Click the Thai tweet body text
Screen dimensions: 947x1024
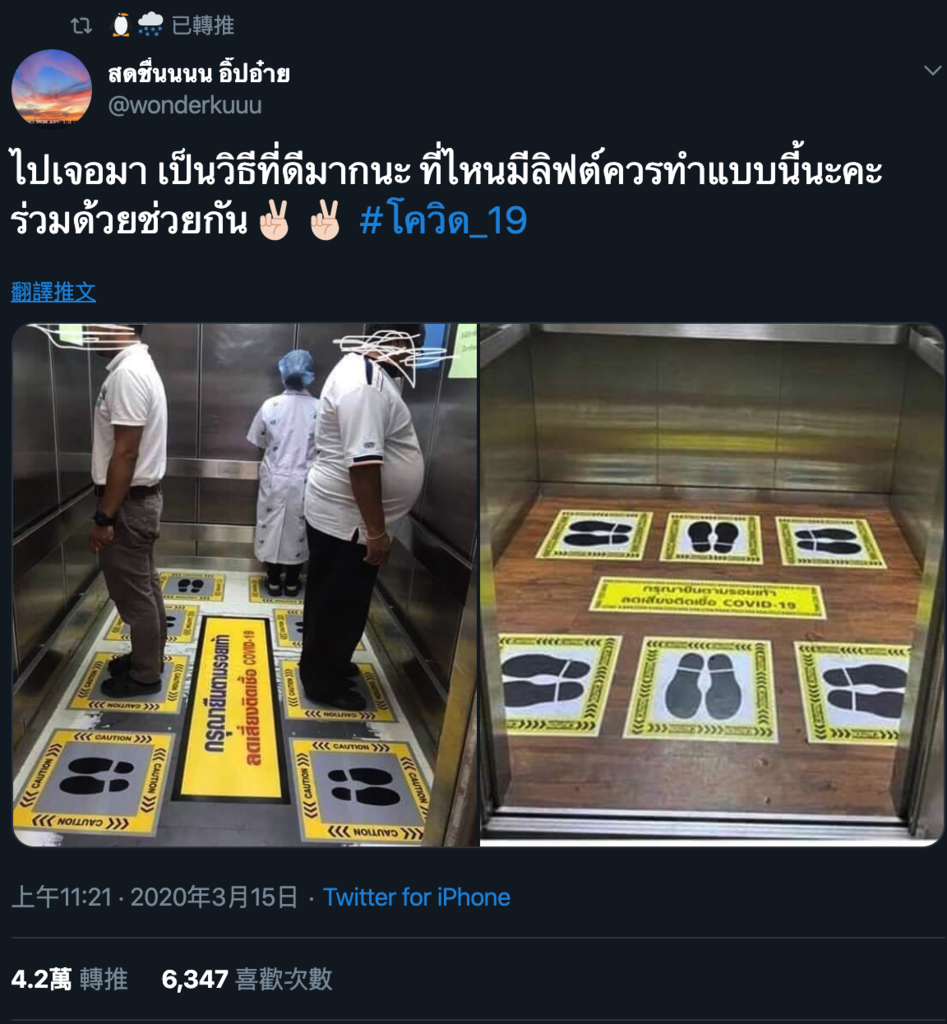pyautogui.click(x=447, y=195)
